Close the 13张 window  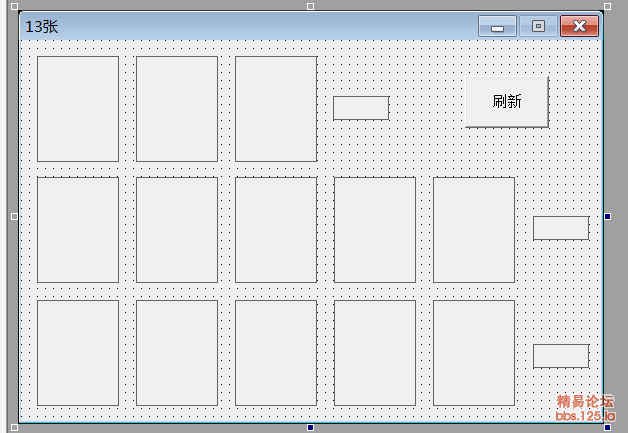(579, 26)
